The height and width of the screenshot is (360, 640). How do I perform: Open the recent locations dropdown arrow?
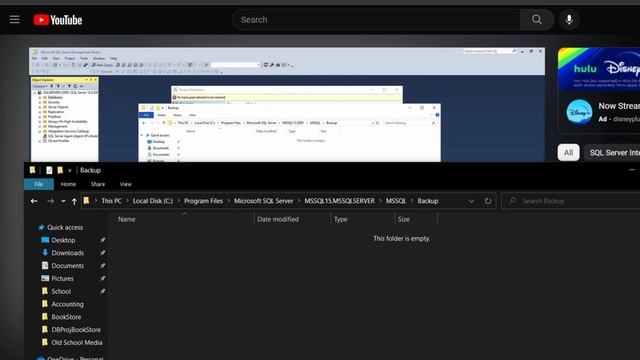click(x=63, y=201)
